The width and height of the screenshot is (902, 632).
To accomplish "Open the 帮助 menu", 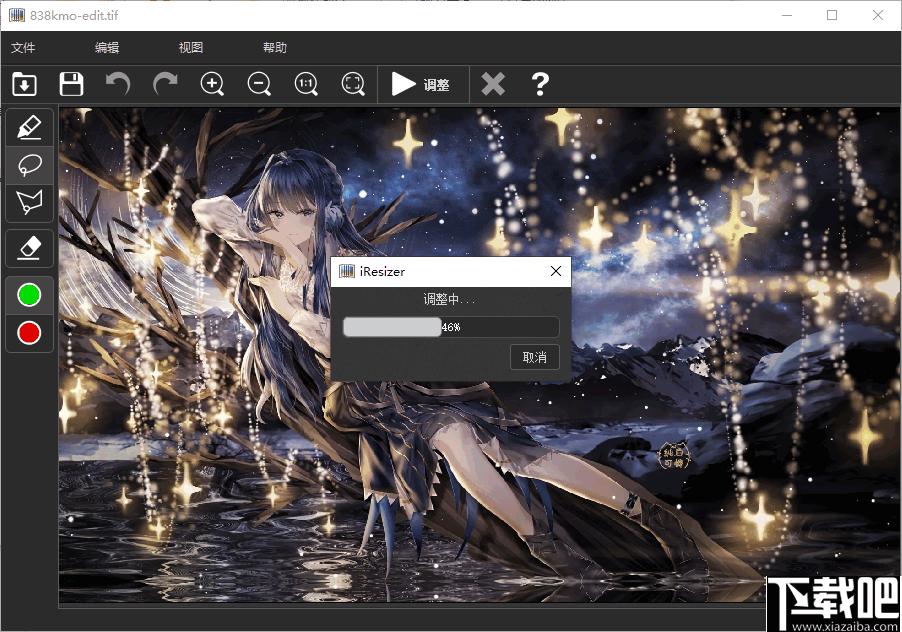I will [275, 48].
